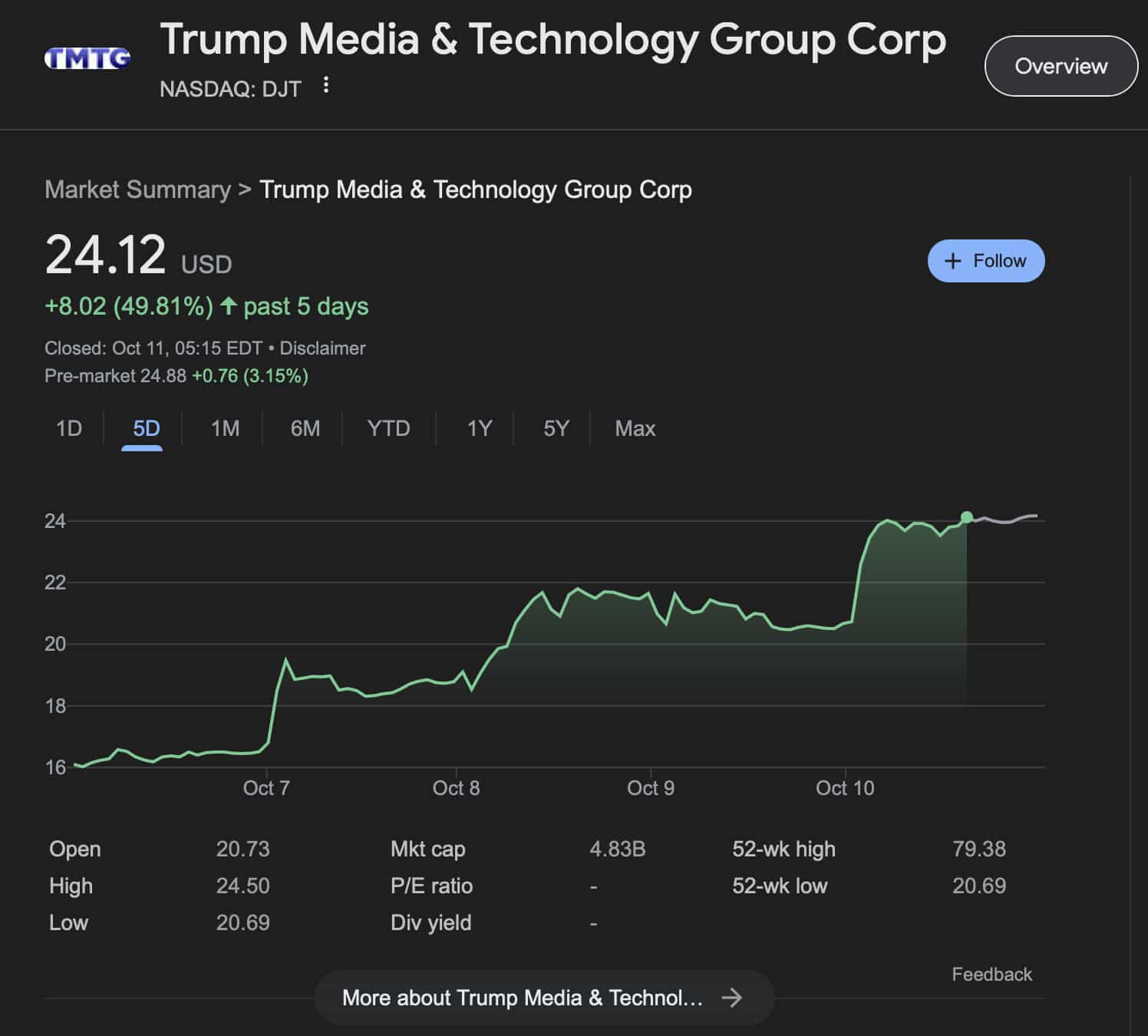1148x1036 pixels.
Task: Send Feedback about this stock card
Action: pyautogui.click(x=991, y=974)
